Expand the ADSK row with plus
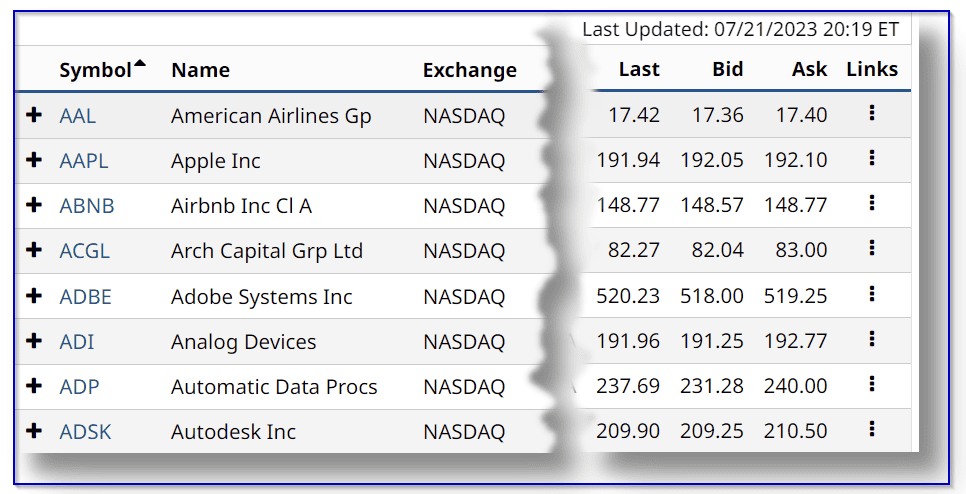966x494 pixels. click(x=34, y=431)
